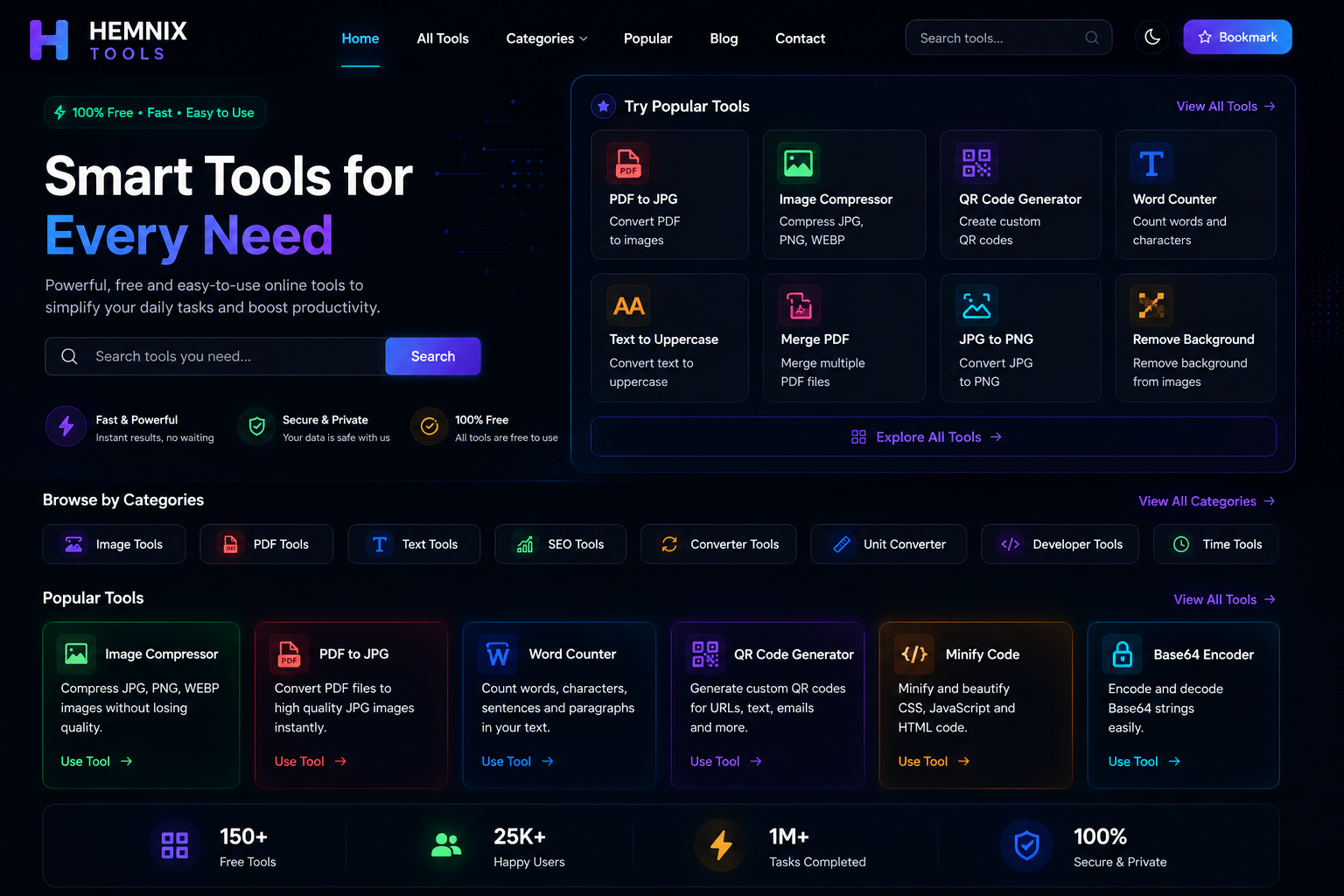Click the PDF to JPG icon in Popular Tools cards

point(289,654)
